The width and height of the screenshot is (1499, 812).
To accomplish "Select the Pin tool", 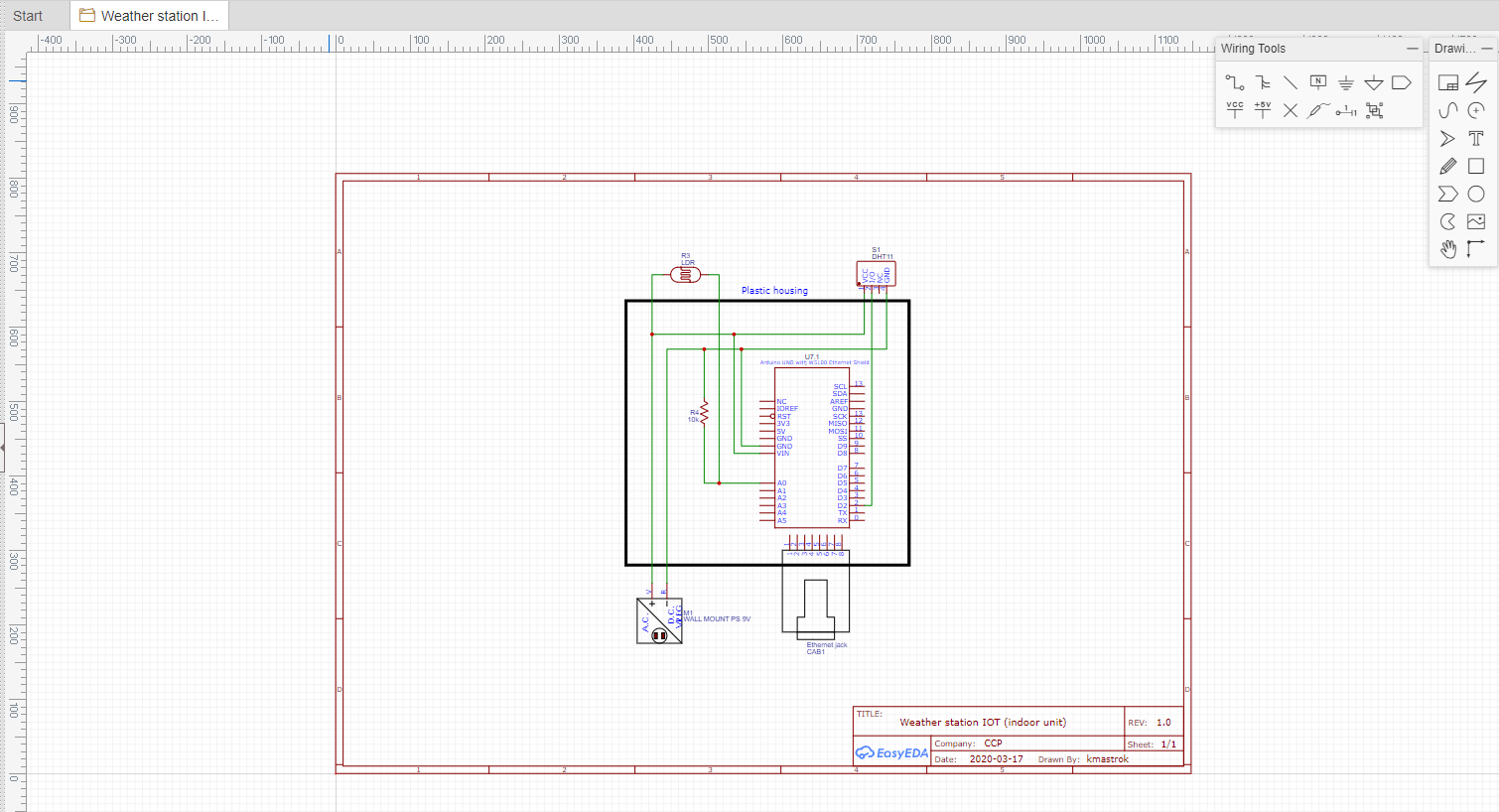I will (1346, 110).
